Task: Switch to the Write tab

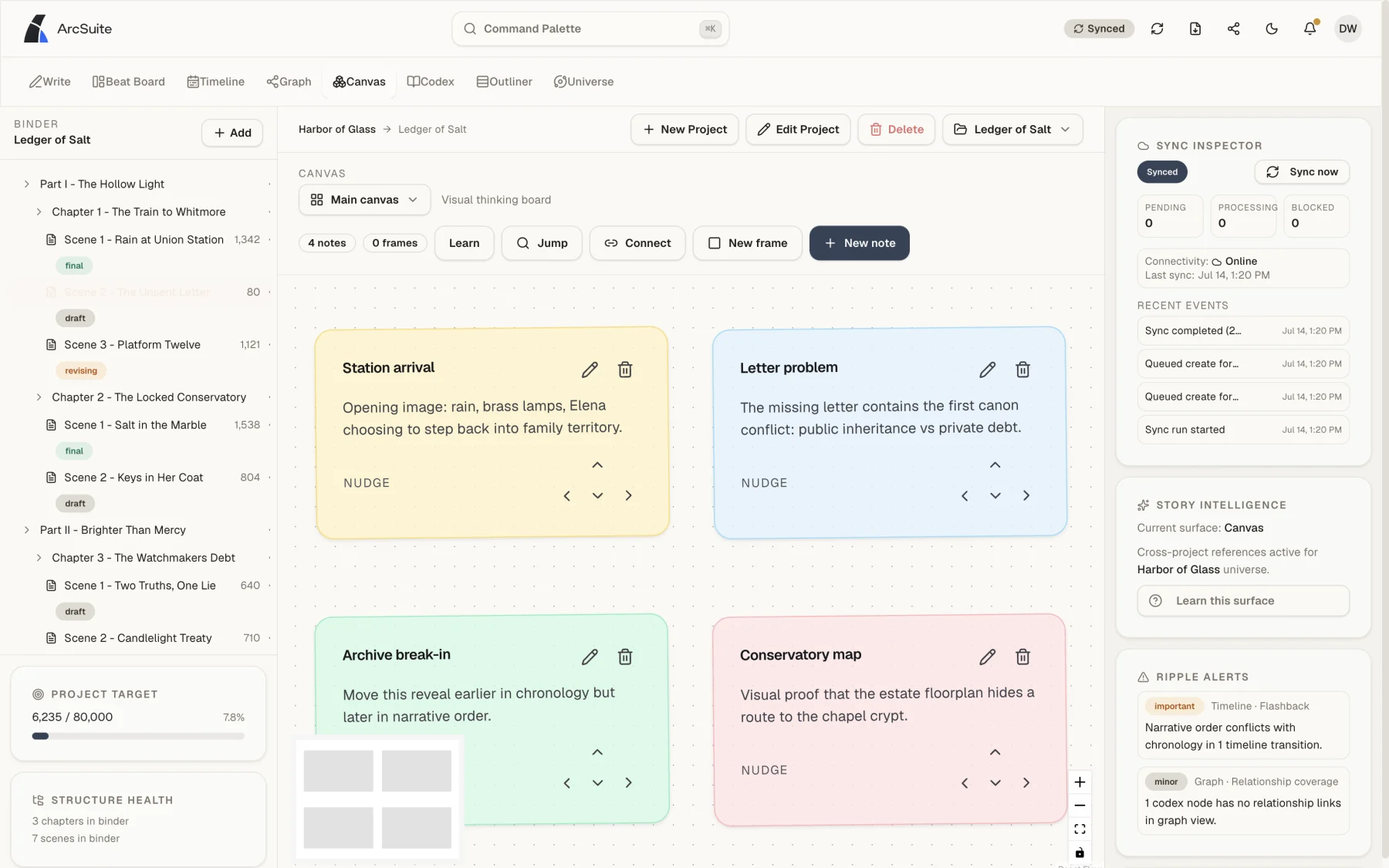Action: pos(49,82)
